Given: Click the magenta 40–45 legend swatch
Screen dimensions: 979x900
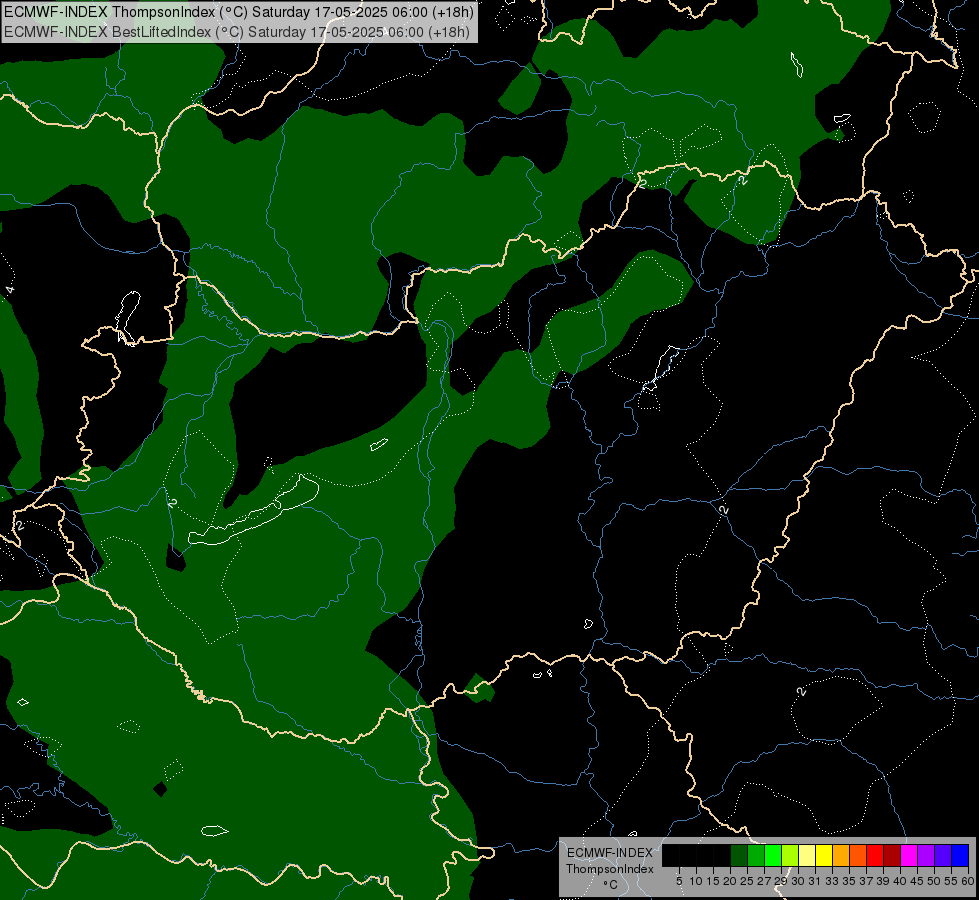Looking at the screenshot, I should [x=909, y=855].
